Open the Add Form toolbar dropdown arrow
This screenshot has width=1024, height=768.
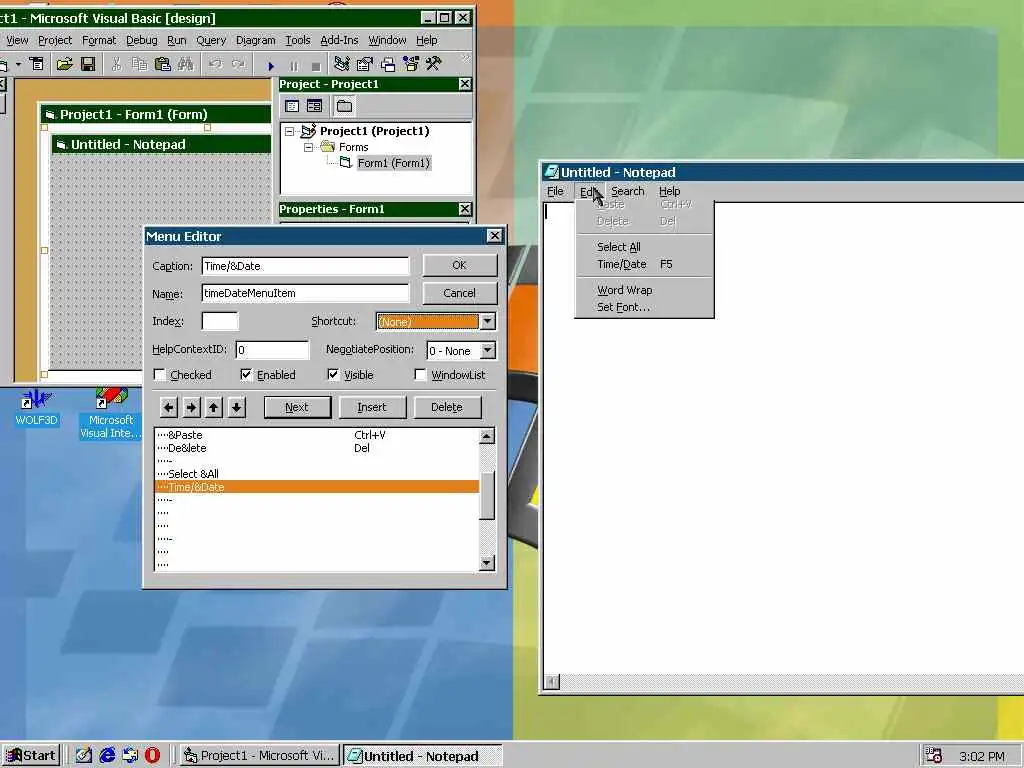click(18, 64)
